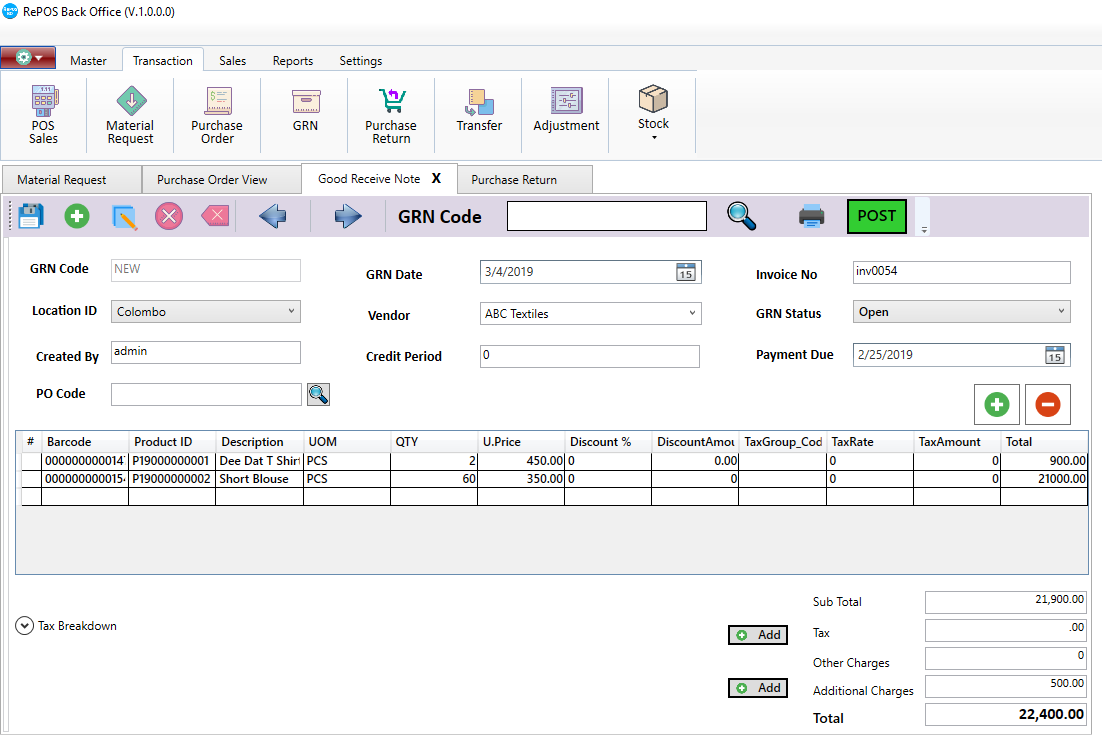The image size is (1102, 745).
Task: Switch to the Material Request document tab
Action: 71,179
